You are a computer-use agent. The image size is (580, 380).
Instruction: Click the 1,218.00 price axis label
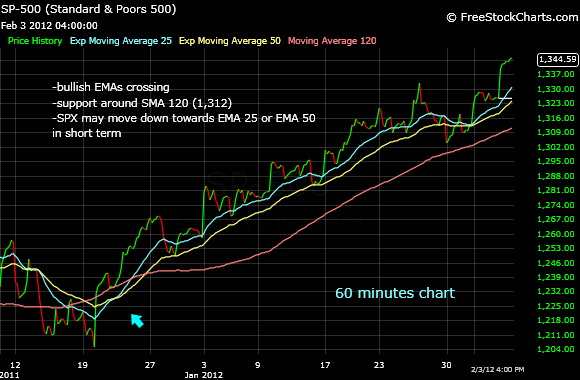click(556, 320)
